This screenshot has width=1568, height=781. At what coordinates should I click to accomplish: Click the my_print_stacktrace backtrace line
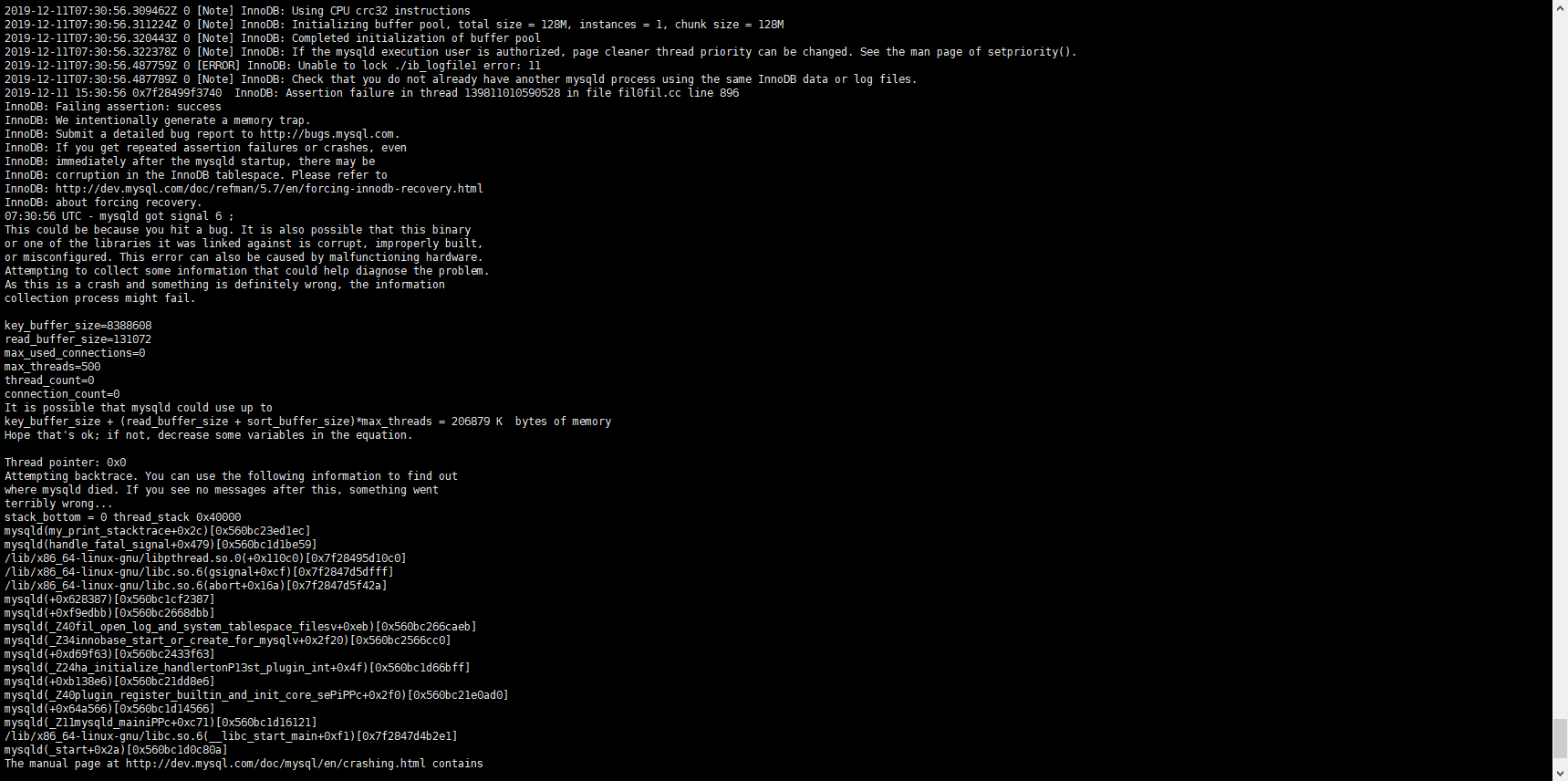click(x=158, y=531)
